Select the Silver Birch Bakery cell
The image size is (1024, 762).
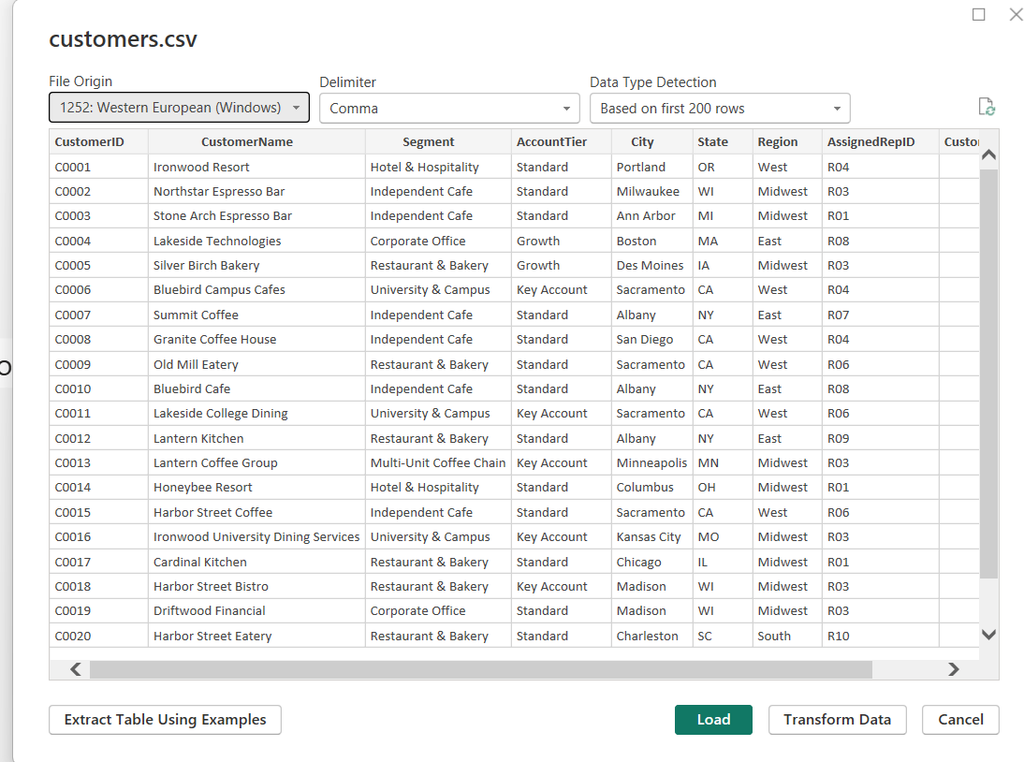click(x=257, y=266)
